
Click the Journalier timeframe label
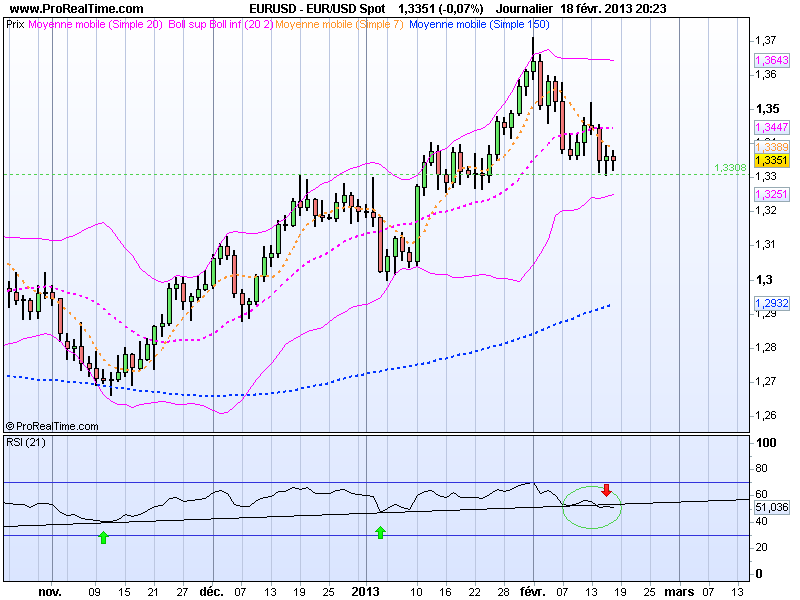tap(524, 9)
